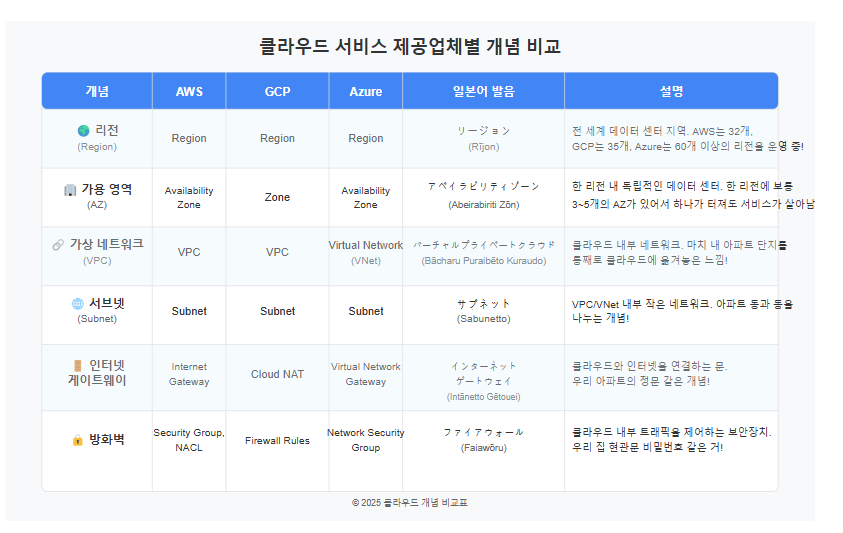Click the 가상 네트워크 row description text
Screen dimensions: 843x533
pyautogui.click(x=679, y=252)
